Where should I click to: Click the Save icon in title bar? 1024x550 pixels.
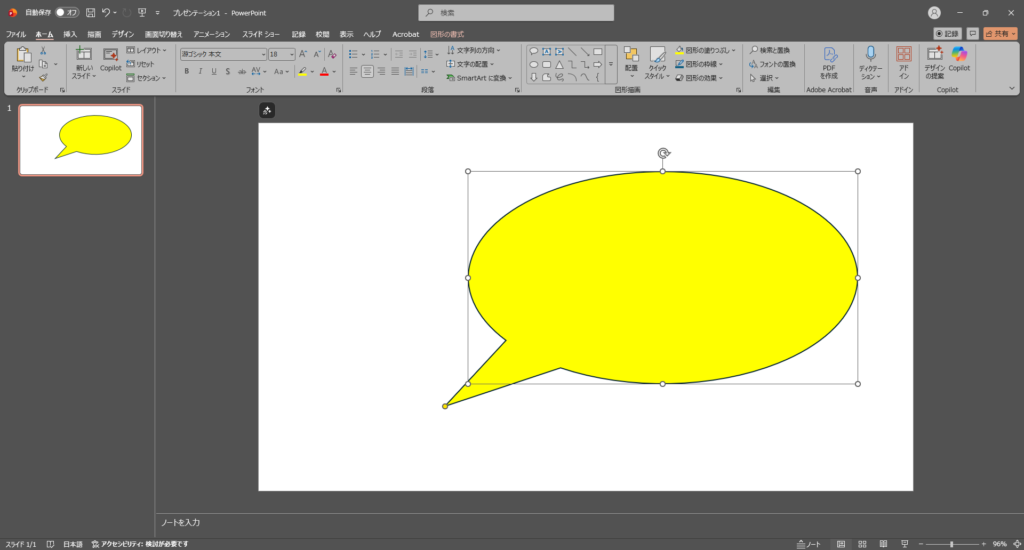(91, 13)
